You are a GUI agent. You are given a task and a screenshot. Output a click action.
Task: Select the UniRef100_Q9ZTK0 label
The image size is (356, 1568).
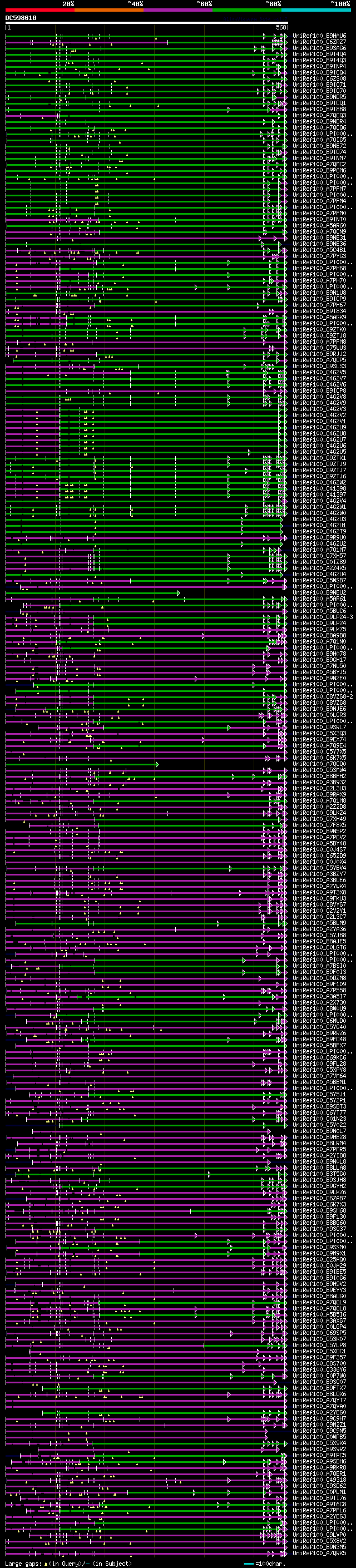tap(319, 329)
